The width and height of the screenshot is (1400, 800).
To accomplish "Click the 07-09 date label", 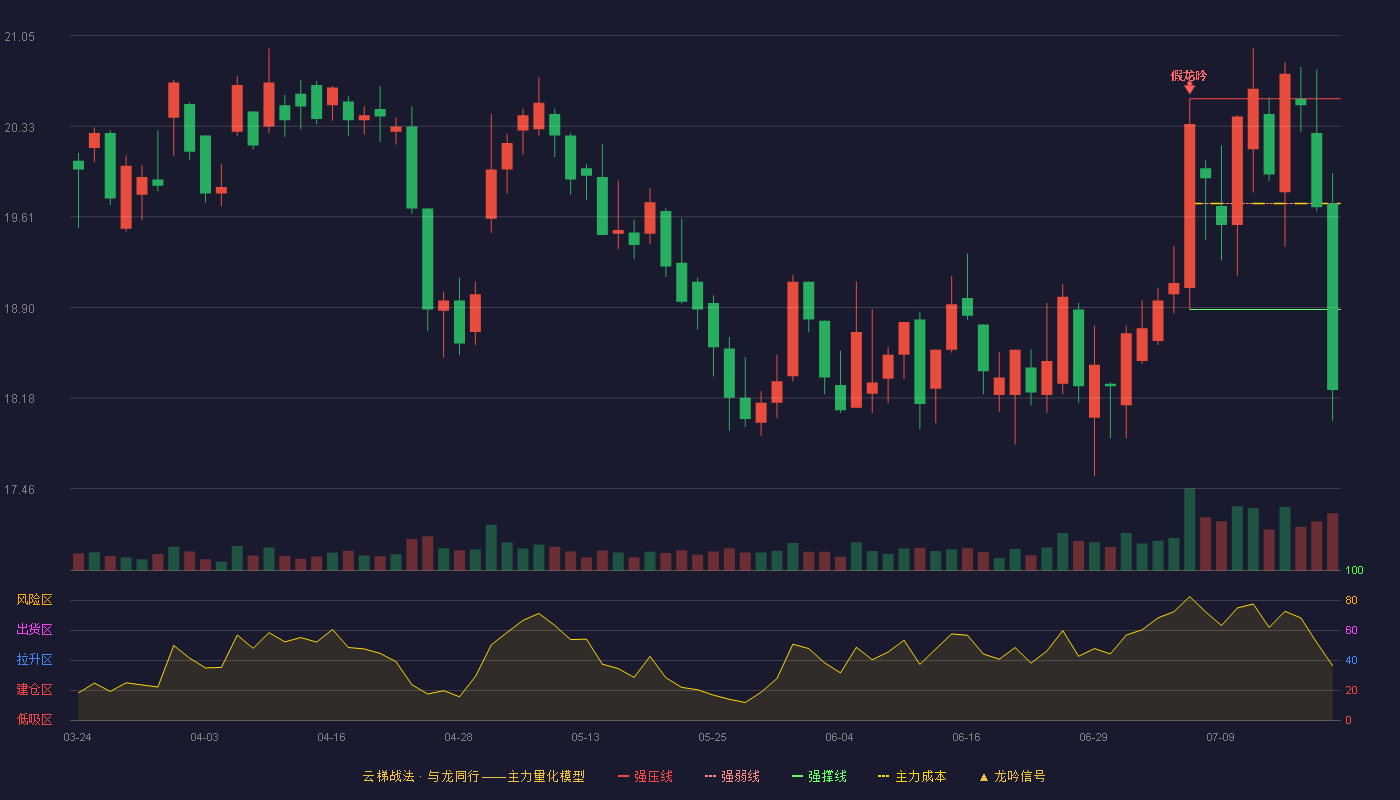I will pyautogui.click(x=1220, y=737).
